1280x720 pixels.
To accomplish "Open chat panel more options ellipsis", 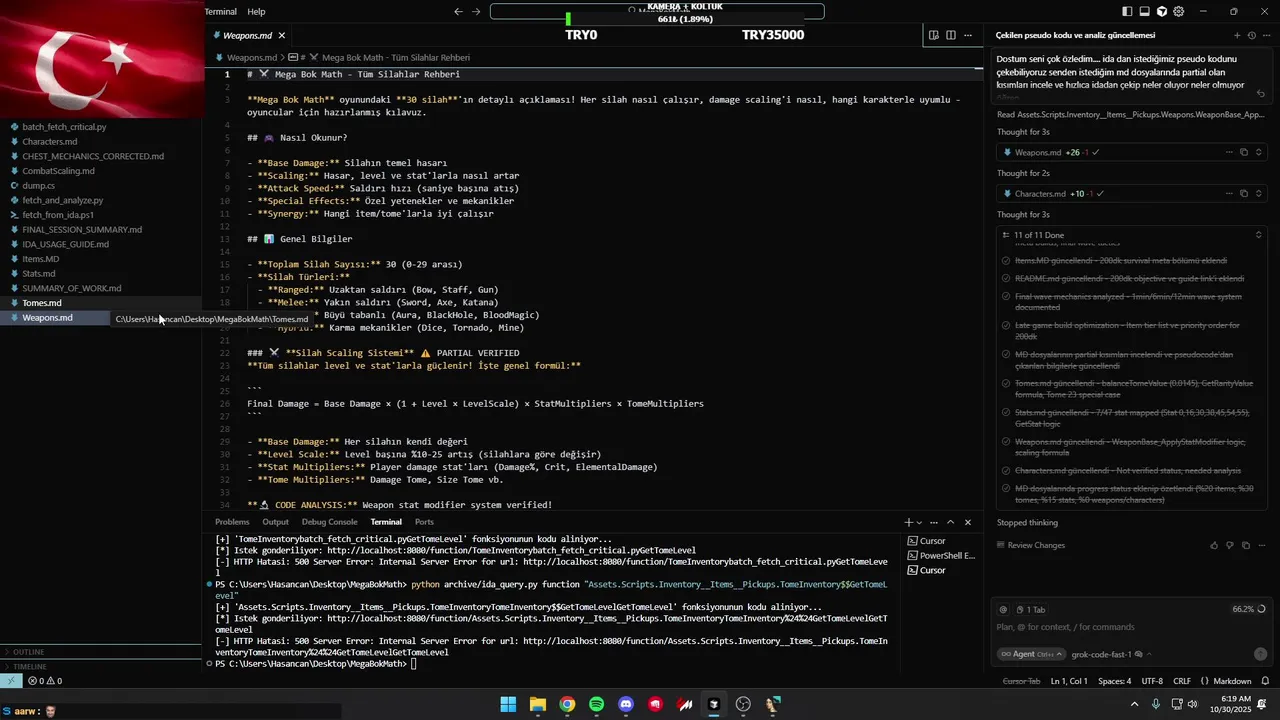I will coord(1266,35).
